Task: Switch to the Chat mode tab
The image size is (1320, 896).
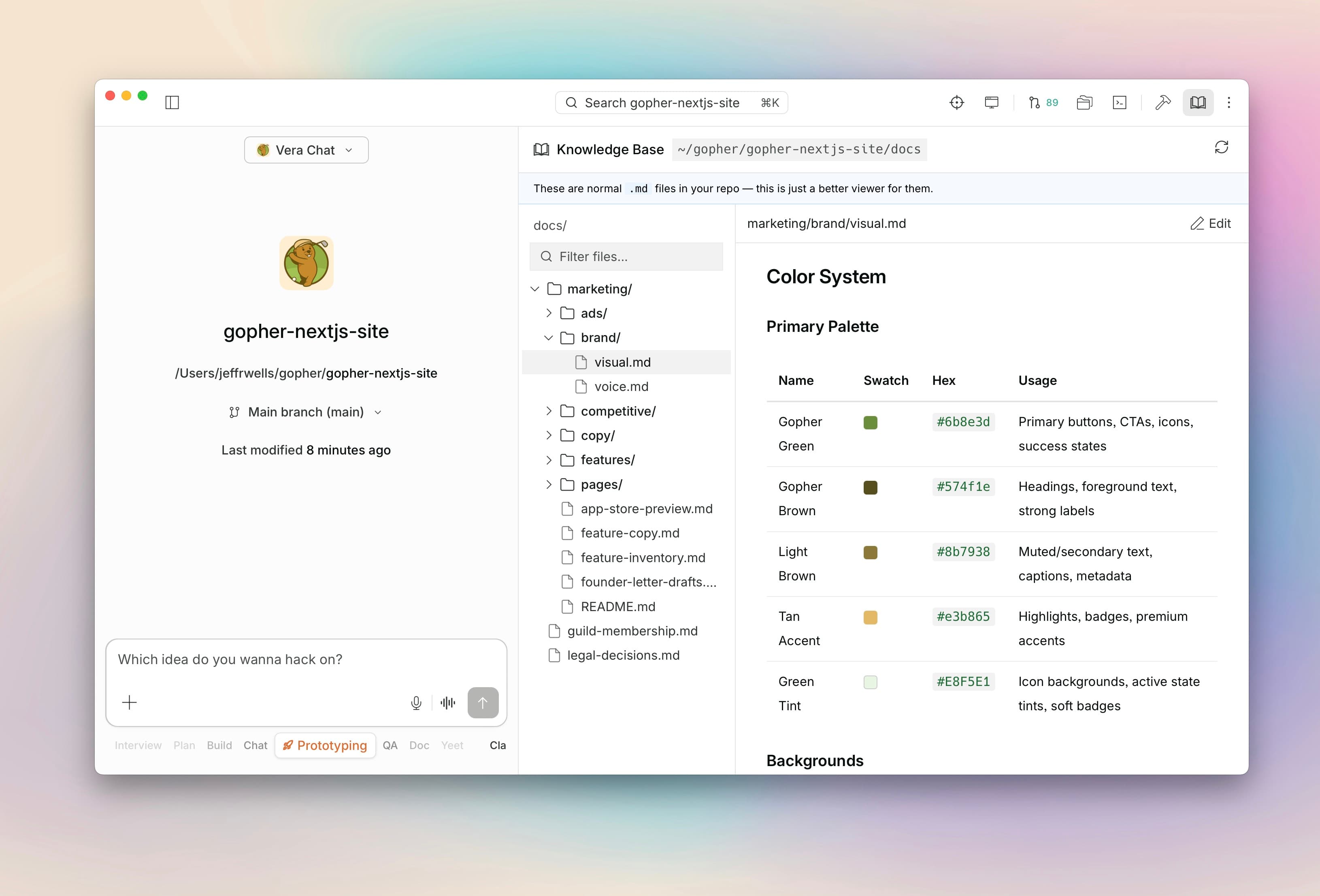Action: (255, 745)
